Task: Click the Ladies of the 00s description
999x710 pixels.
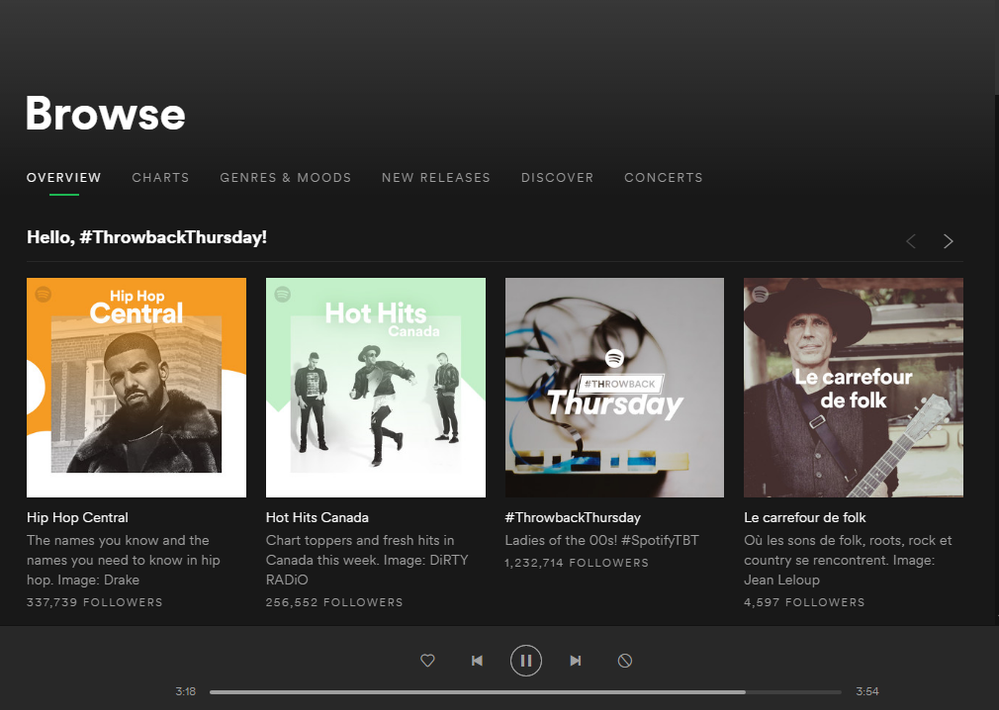Action: 601,540
